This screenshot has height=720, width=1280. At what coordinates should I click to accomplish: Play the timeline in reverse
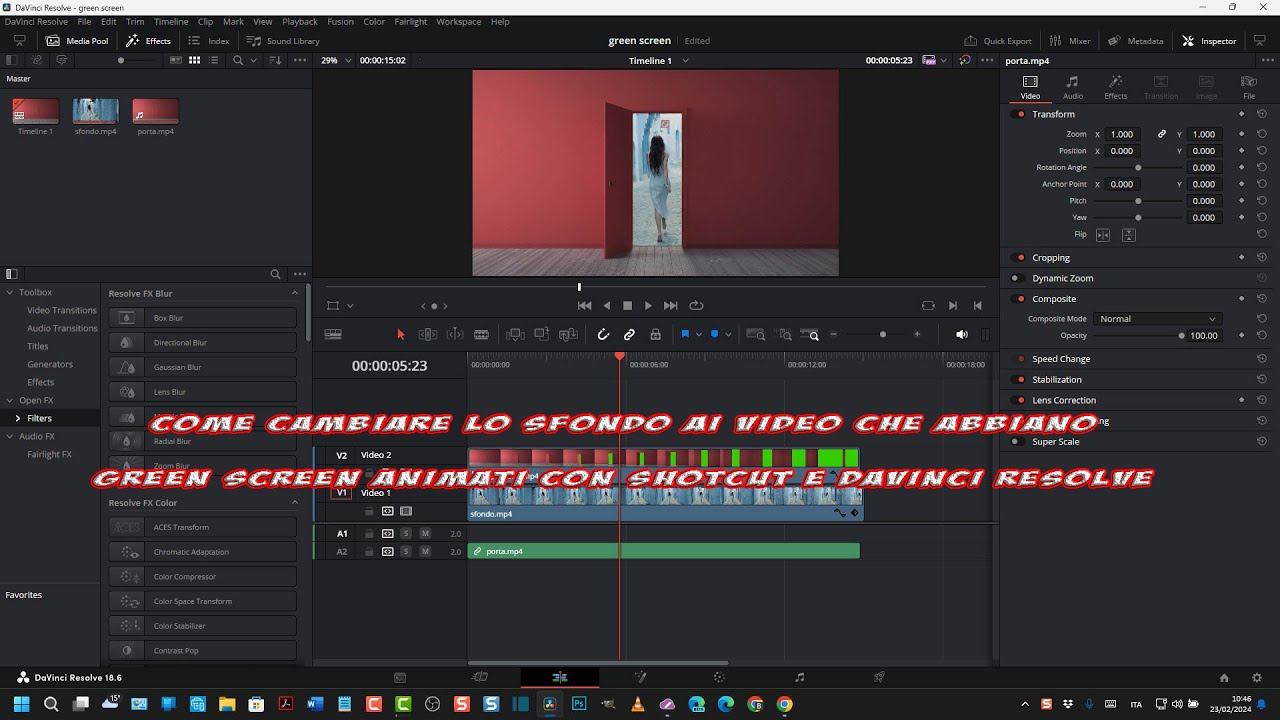pos(606,306)
